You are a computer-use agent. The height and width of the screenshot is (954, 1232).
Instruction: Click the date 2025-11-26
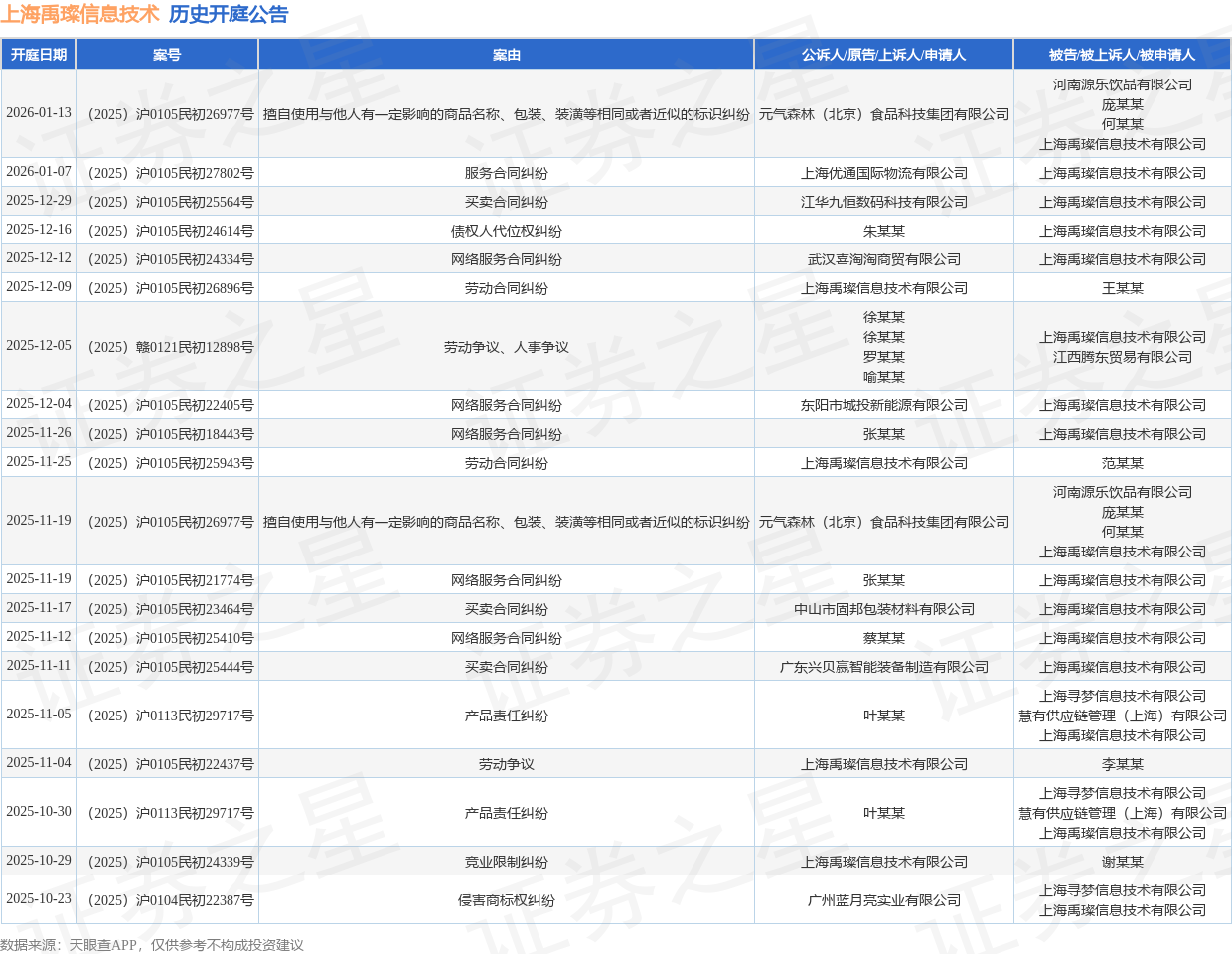pyautogui.click(x=39, y=433)
